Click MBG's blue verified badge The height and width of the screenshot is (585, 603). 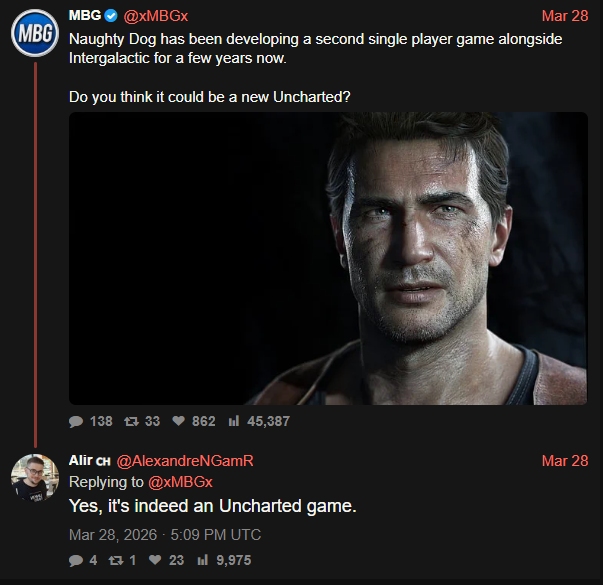coord(112,17)
